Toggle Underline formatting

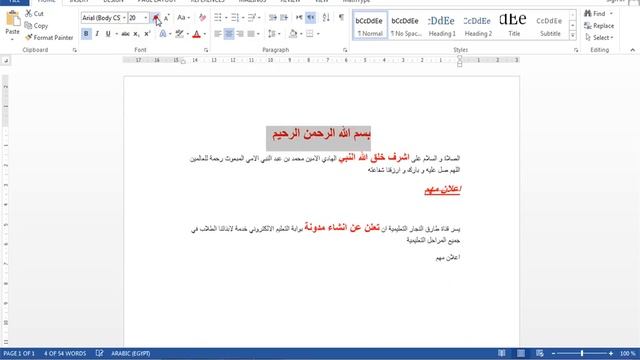pos(108,34)
